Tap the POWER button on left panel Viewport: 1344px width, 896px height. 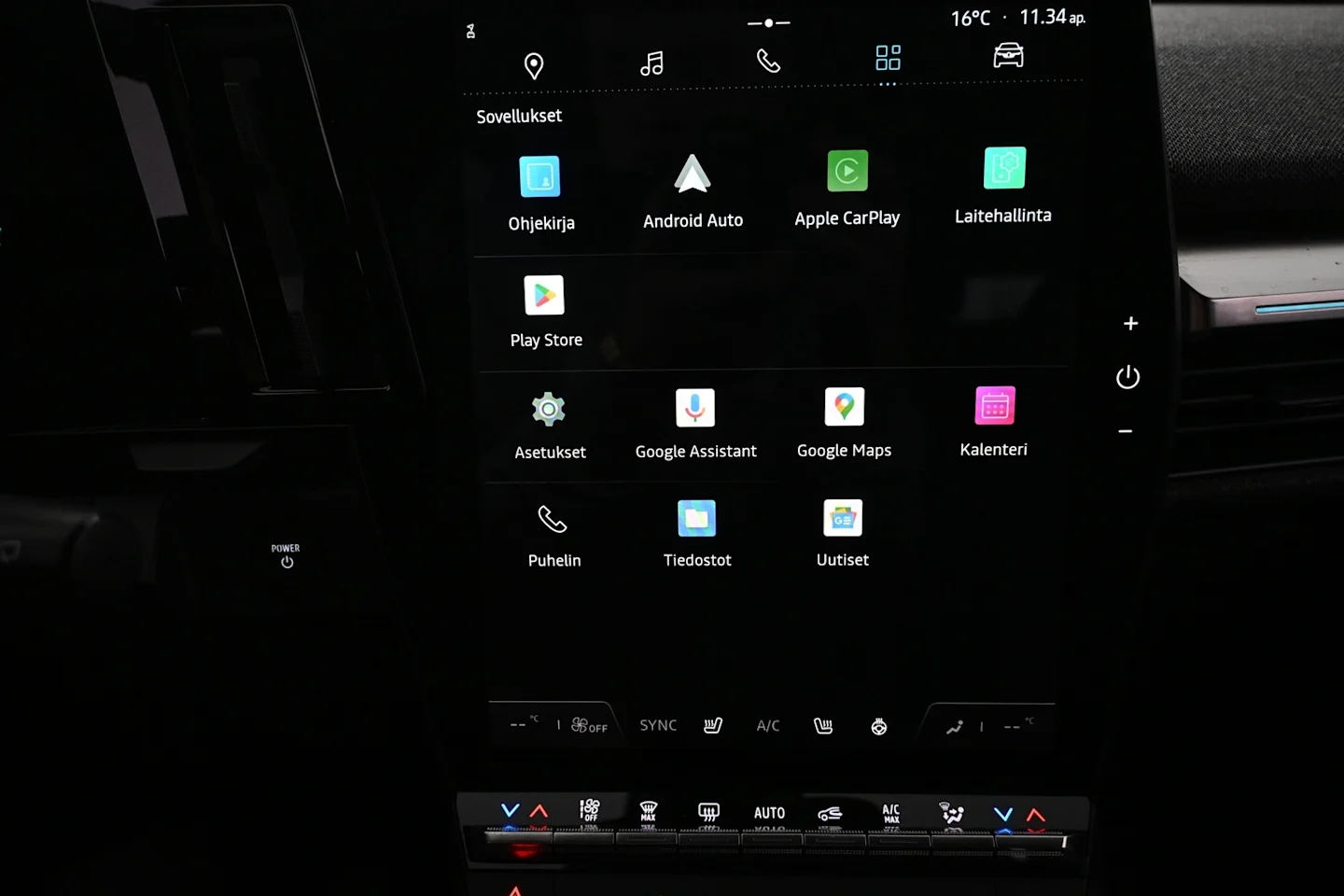286,555
